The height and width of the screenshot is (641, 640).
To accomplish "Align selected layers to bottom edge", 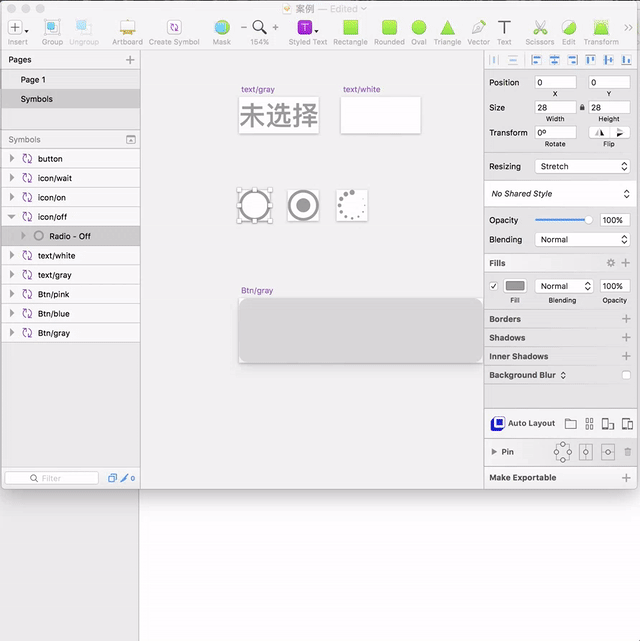I will click(x=626, y=60).
